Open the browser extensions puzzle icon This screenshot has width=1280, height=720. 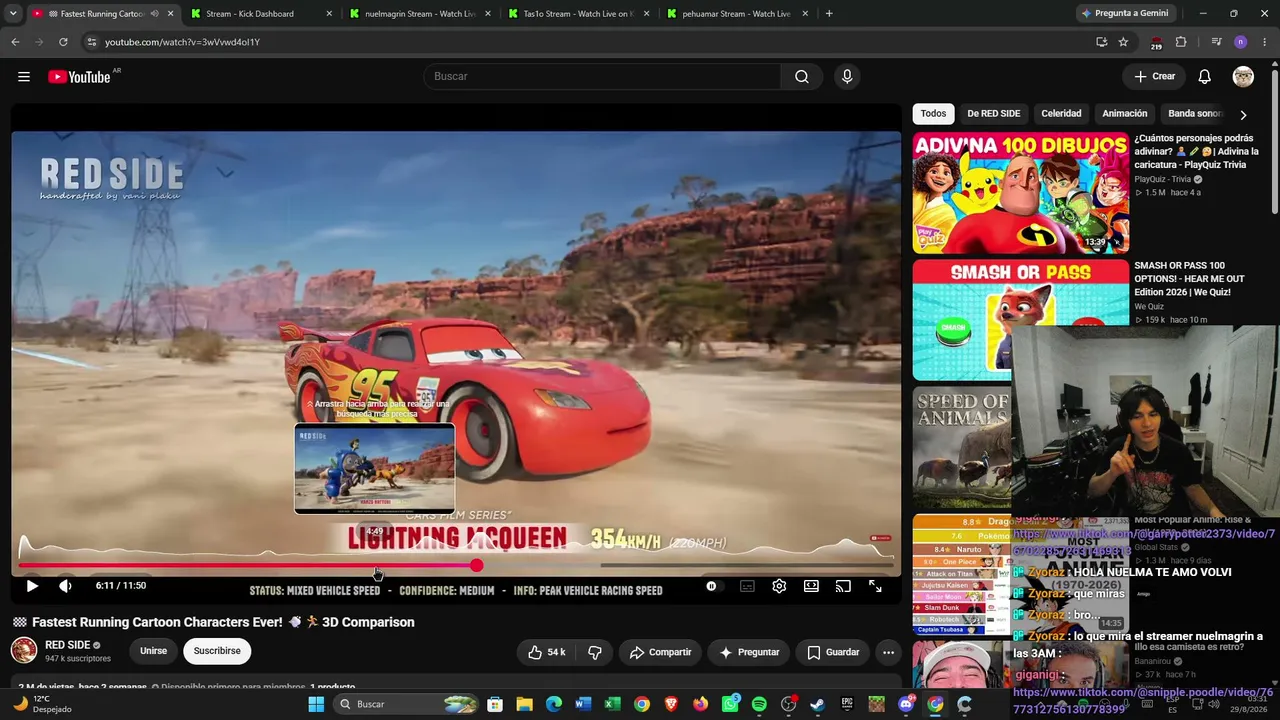click(1181, 42)
